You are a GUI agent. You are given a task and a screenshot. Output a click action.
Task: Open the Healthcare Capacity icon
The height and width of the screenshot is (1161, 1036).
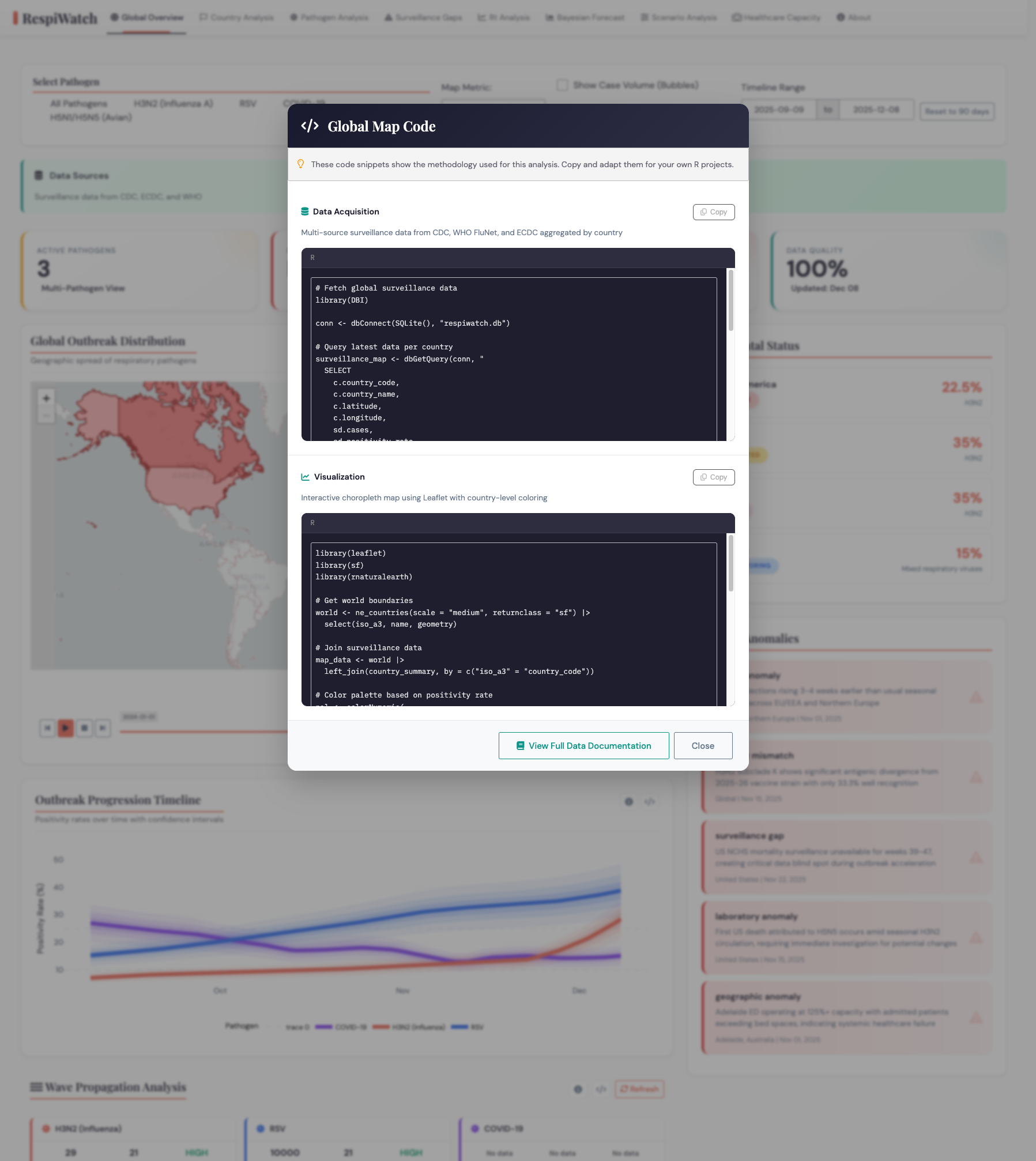click(x=736, y=17)
